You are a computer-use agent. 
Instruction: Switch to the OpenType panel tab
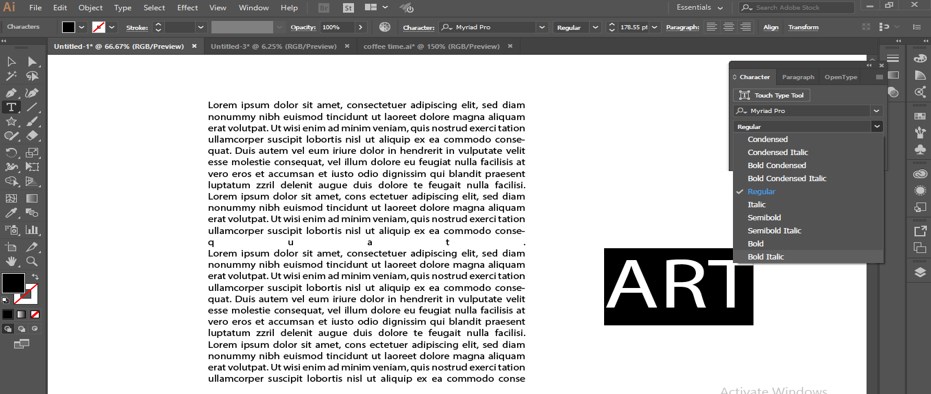pos(841,77)
